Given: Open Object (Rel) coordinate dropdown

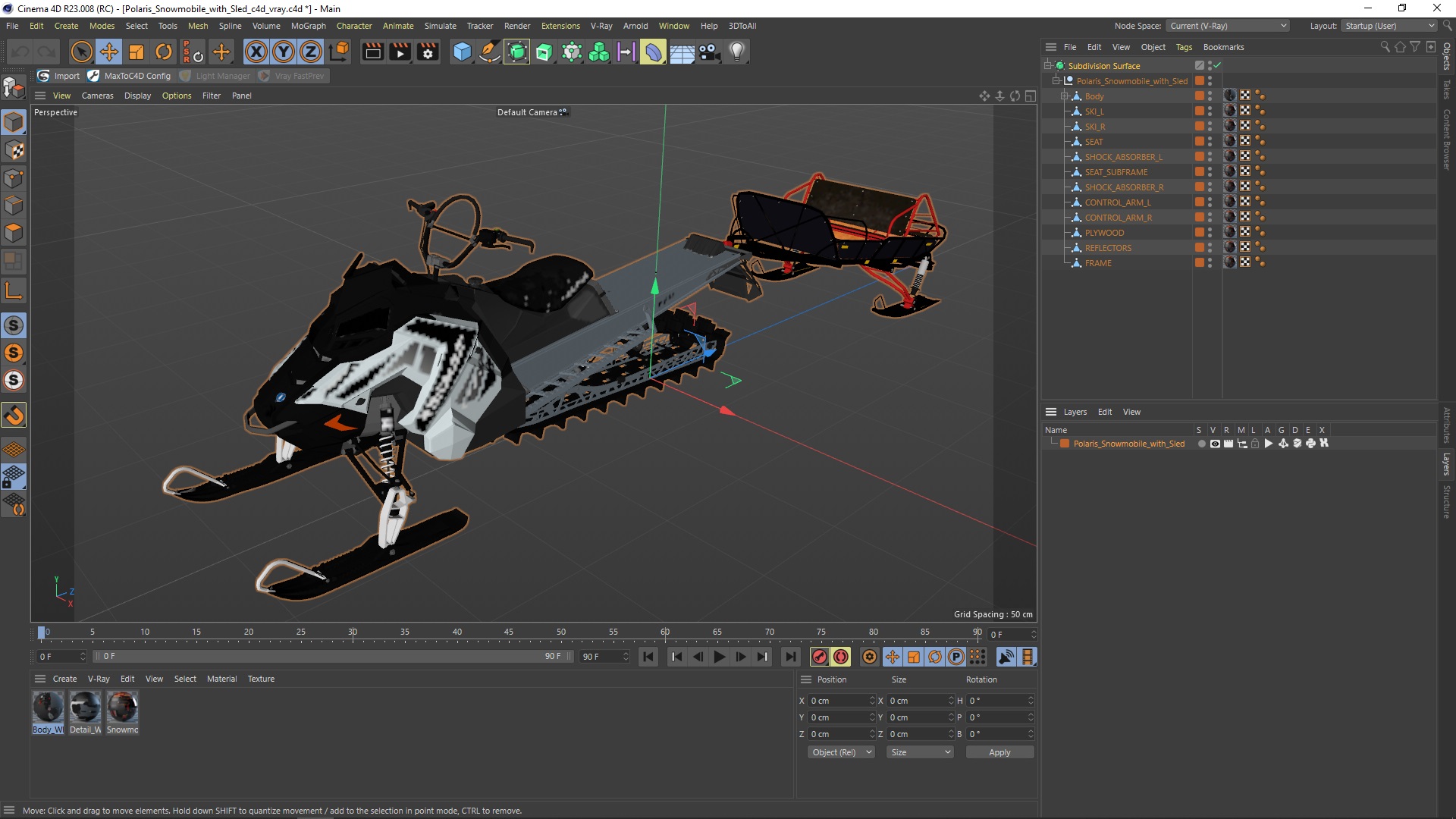Looking at the screenshot, I should [841, 752].
